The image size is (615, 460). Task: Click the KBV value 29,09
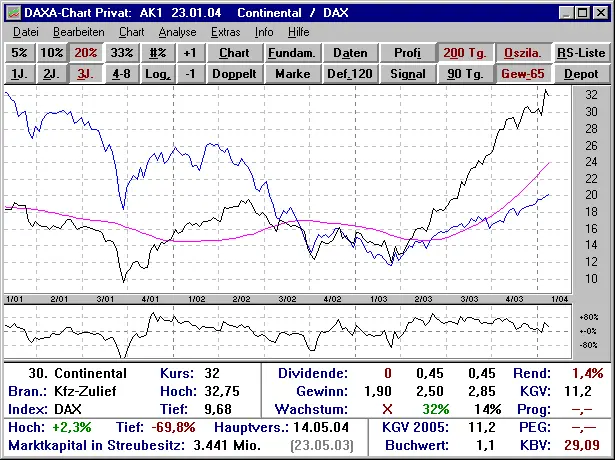(x=582, y=445)
